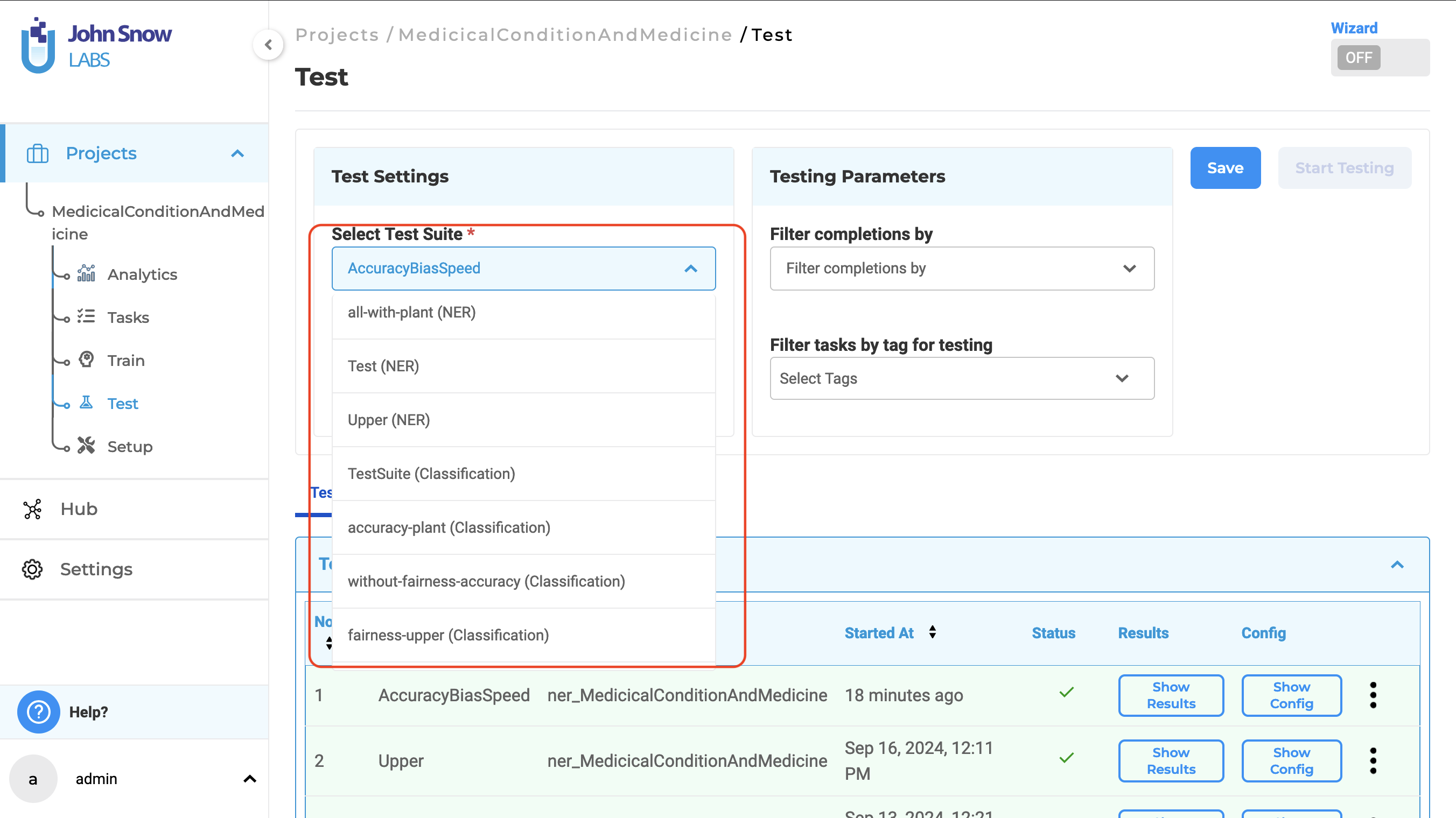Toggle the Wizard switch OFF/ON
Screen dimensions: 1456x818
pyautogui.click(x=1380, y=58)
